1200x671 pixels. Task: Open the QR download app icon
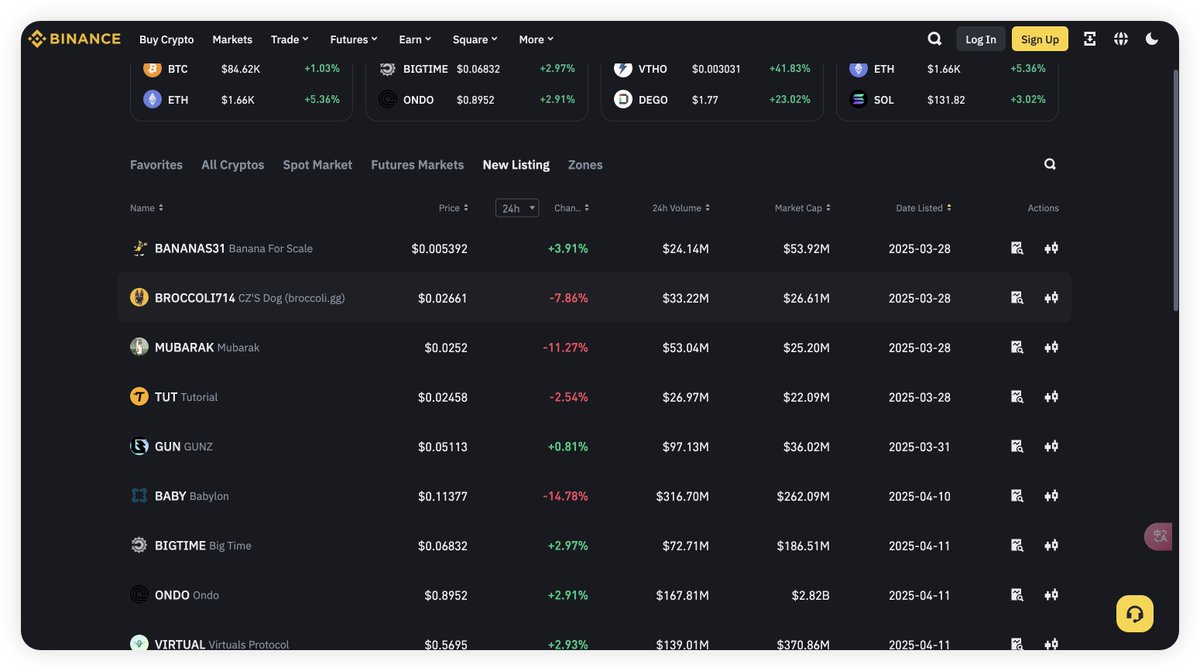tap(1090, 39)
